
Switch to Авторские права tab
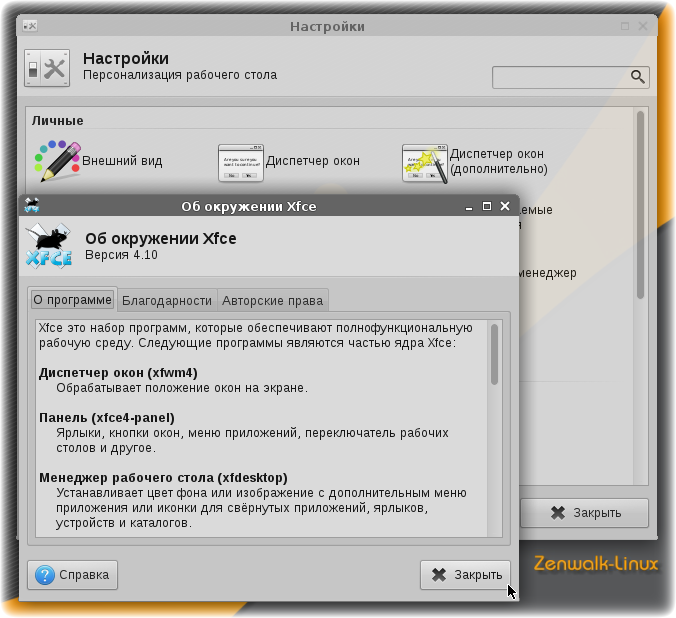272,301
